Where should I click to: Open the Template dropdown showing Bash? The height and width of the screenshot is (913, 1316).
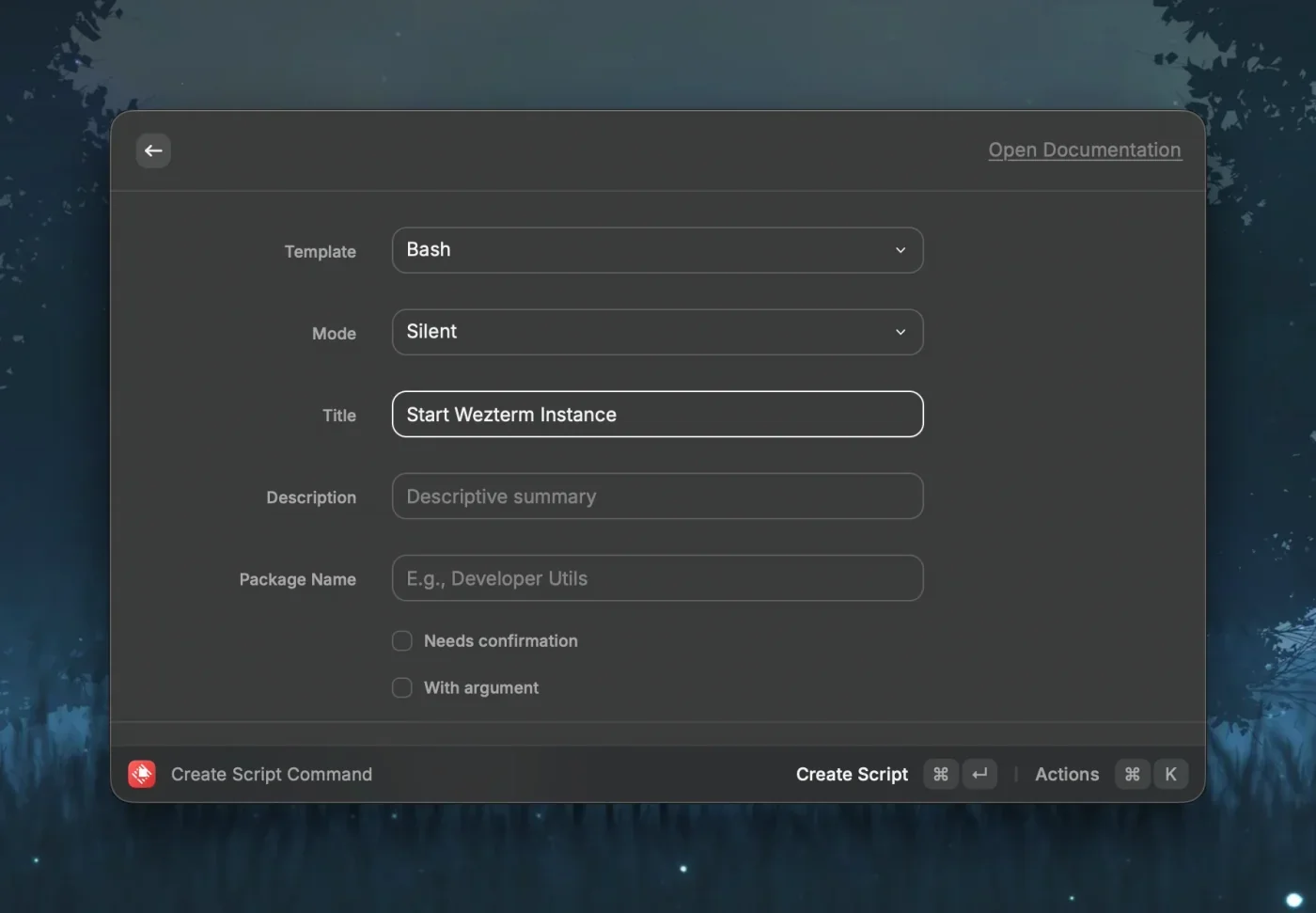[657, 250]
